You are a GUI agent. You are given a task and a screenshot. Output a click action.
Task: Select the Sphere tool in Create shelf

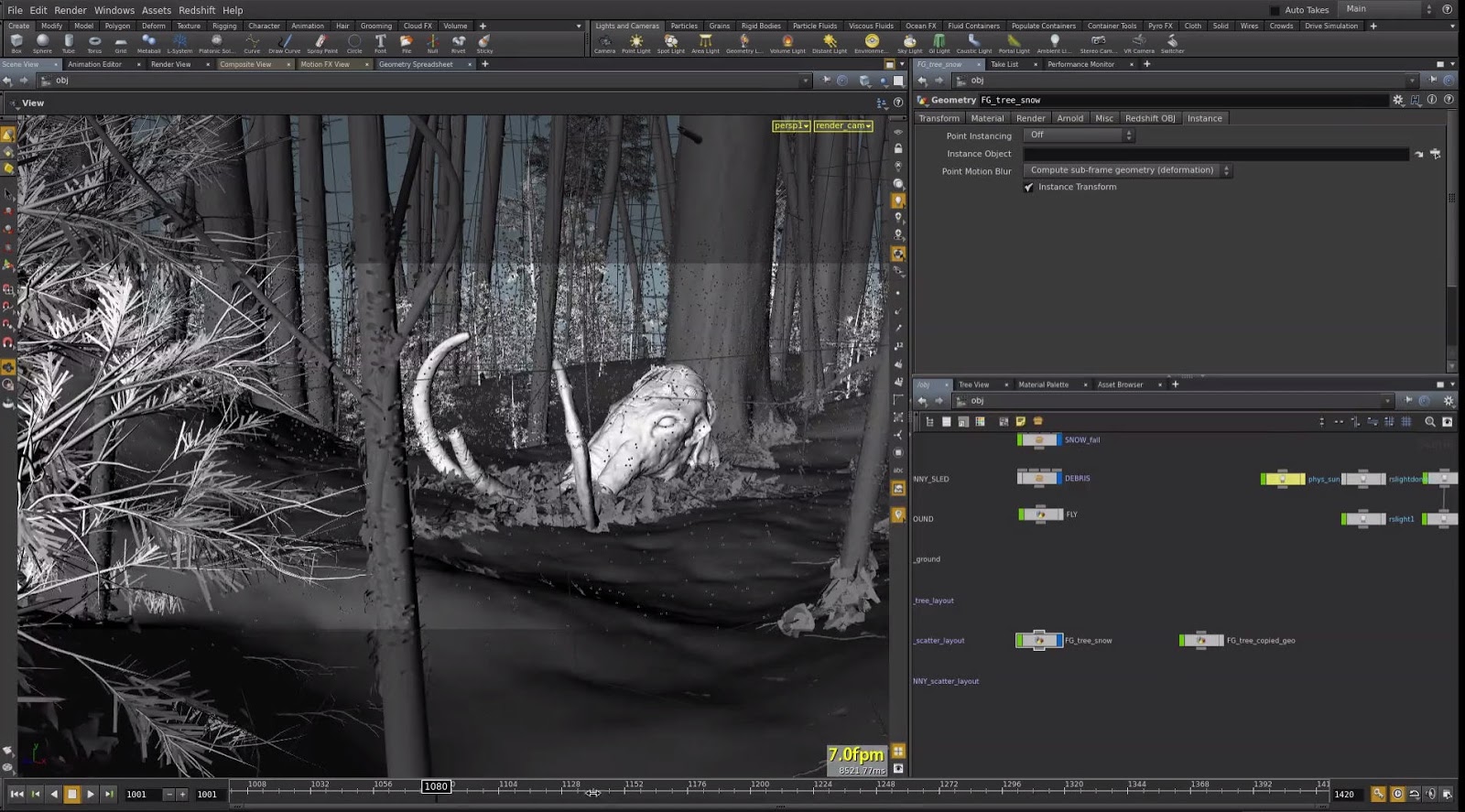point(42,43)
